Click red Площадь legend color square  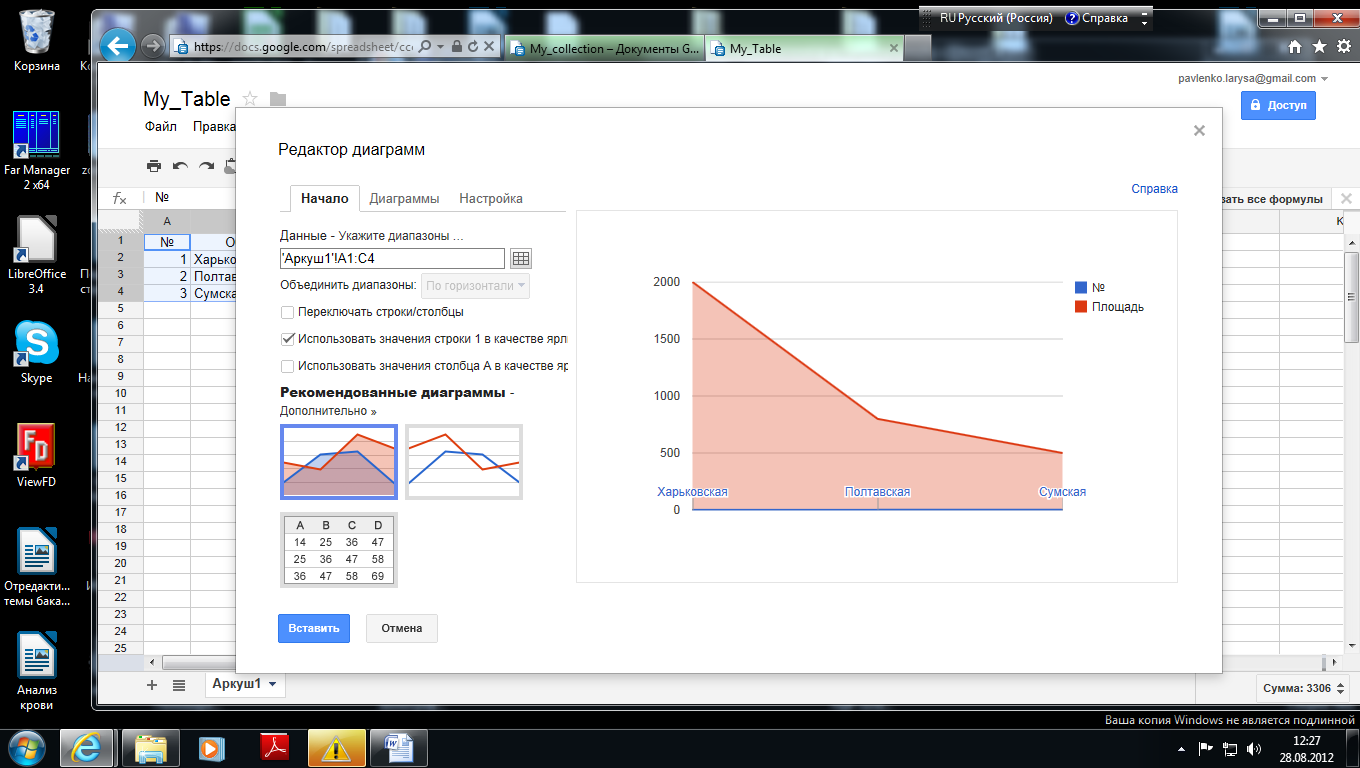point(1080,307)
